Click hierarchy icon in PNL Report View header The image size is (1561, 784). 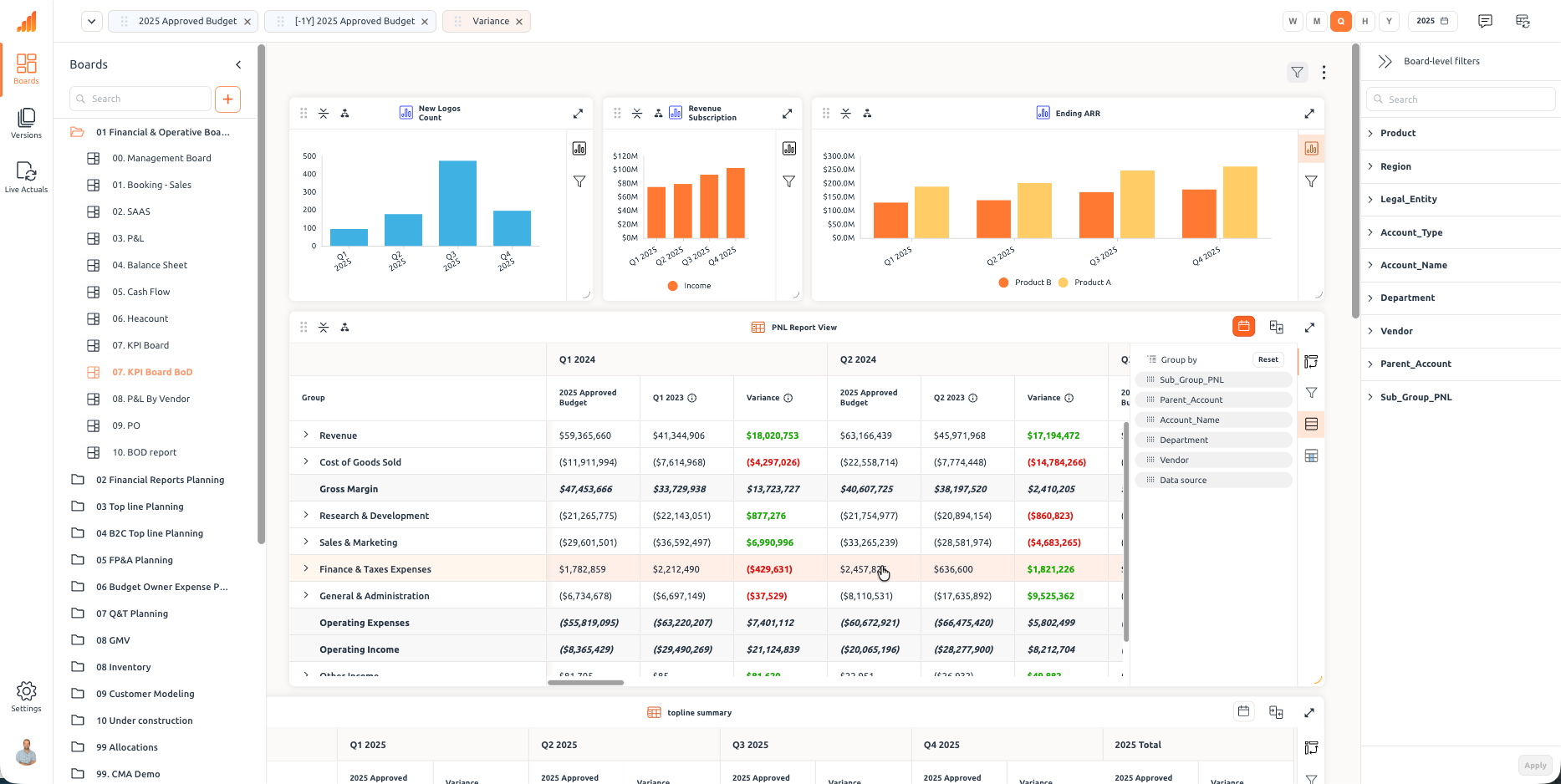pyautogui.click(x=344, y=328)
